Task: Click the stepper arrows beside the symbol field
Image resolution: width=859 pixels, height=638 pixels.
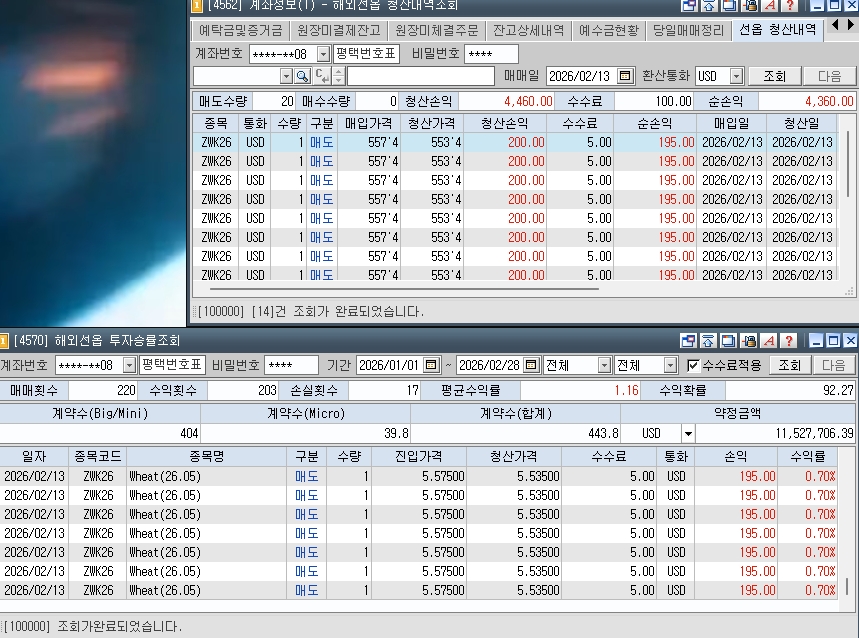Action: (339, 76)
